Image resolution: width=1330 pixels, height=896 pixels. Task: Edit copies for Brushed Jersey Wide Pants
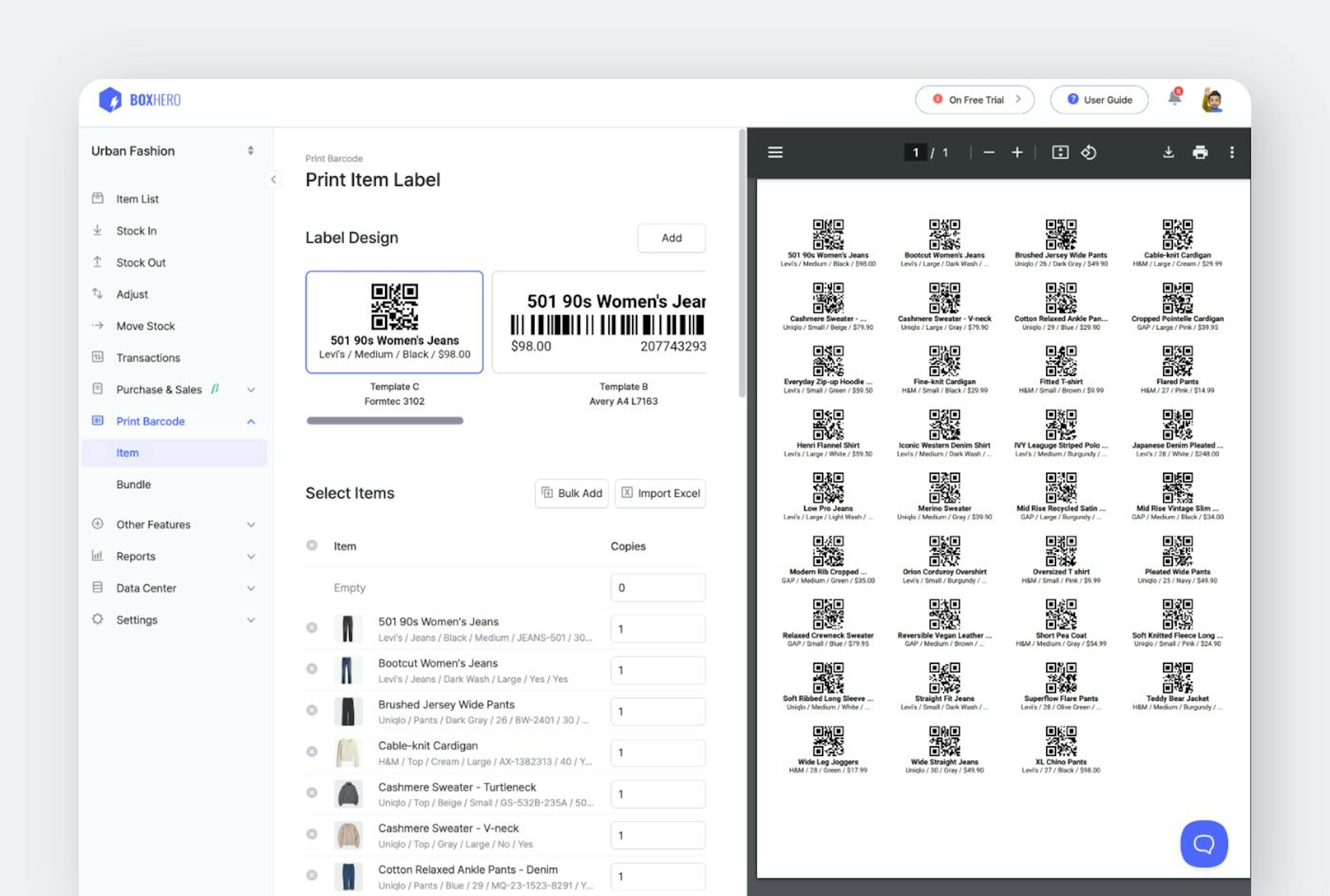pyautogui.click(x=658, y=711)
